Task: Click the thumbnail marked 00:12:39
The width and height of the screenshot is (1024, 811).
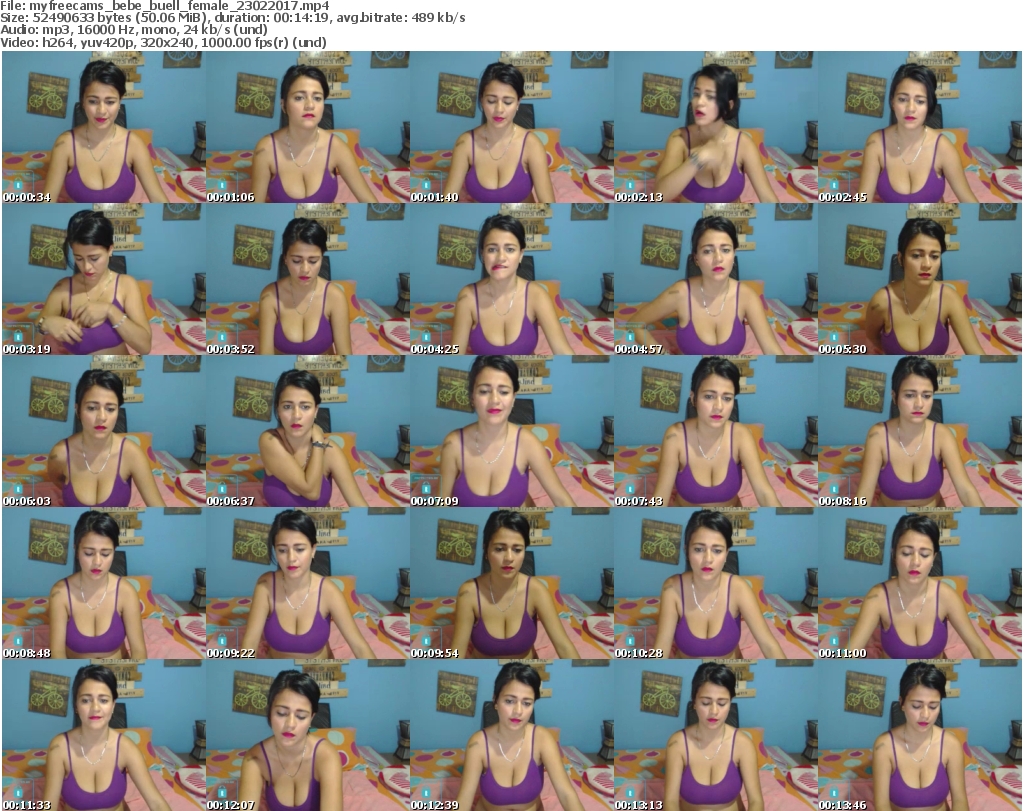Action: 511,735
